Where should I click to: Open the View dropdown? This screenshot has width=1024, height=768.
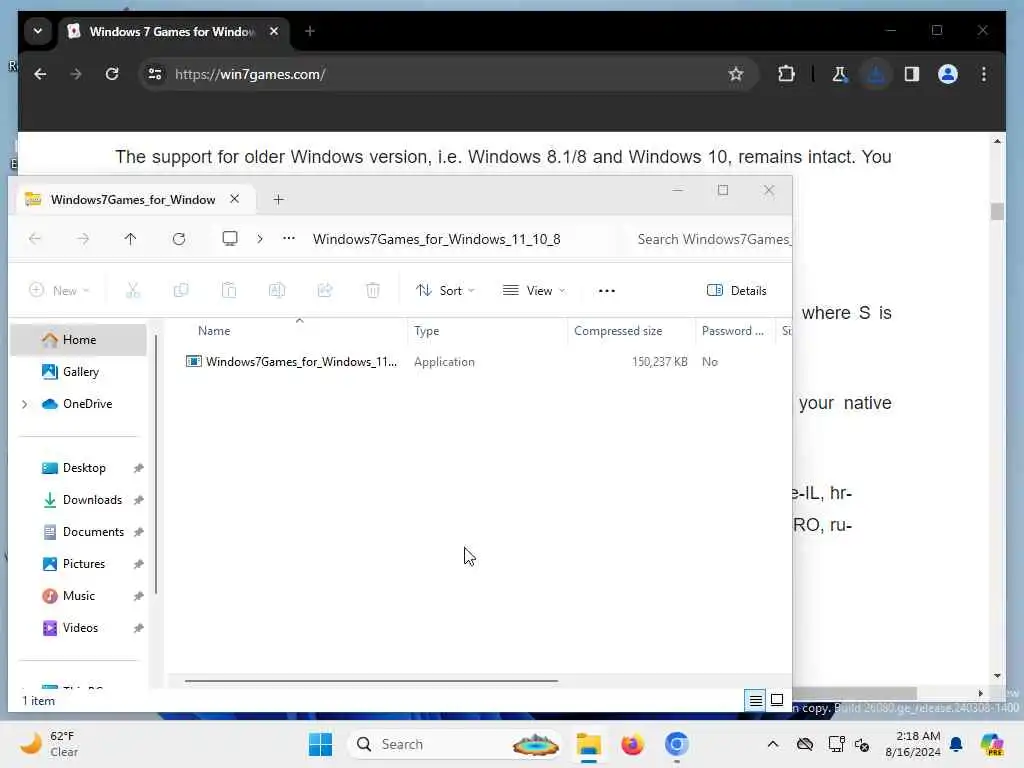[x=534, y=291]
